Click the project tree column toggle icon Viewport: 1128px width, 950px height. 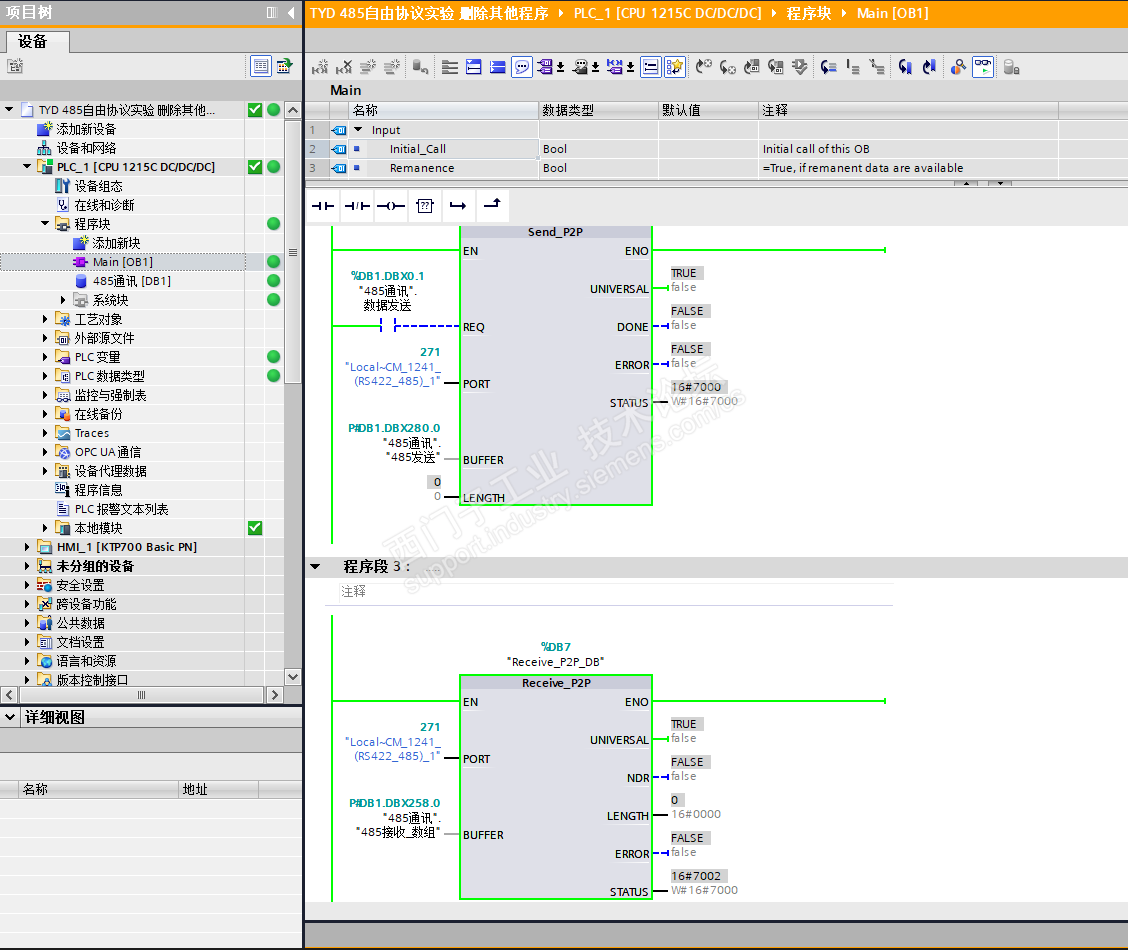click(x=272, y=12)
